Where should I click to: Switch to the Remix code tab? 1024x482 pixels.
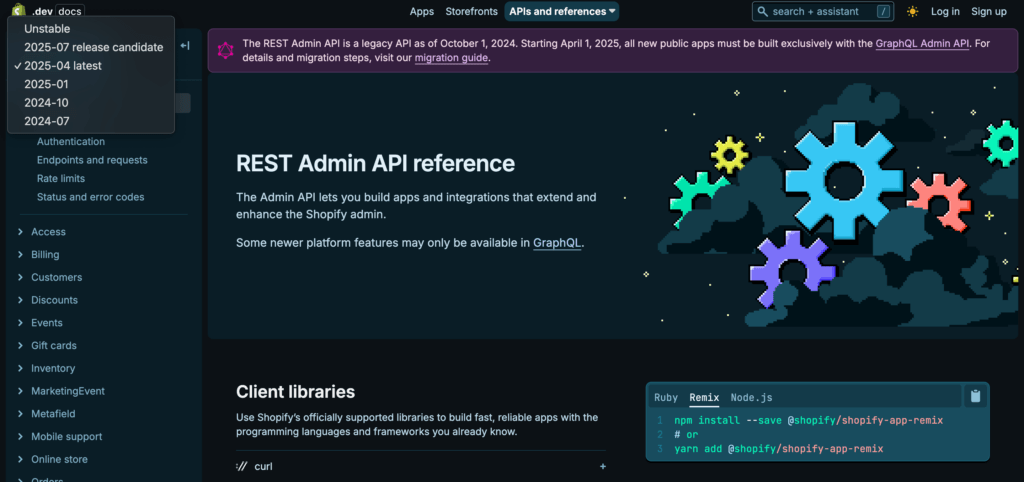click(x=704, y=398)
